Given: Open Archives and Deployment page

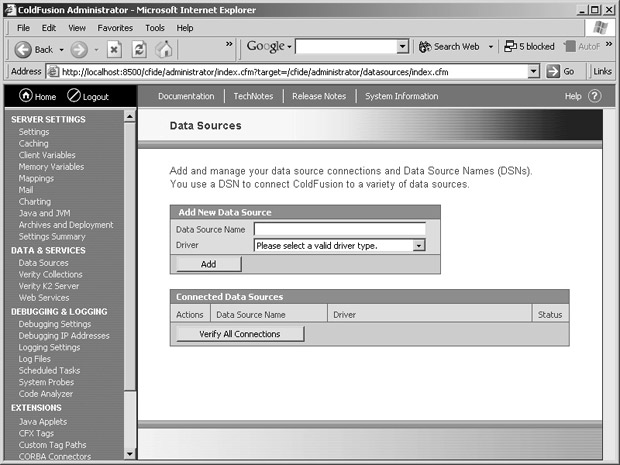Looking at the screenshot, I should 66,225.
